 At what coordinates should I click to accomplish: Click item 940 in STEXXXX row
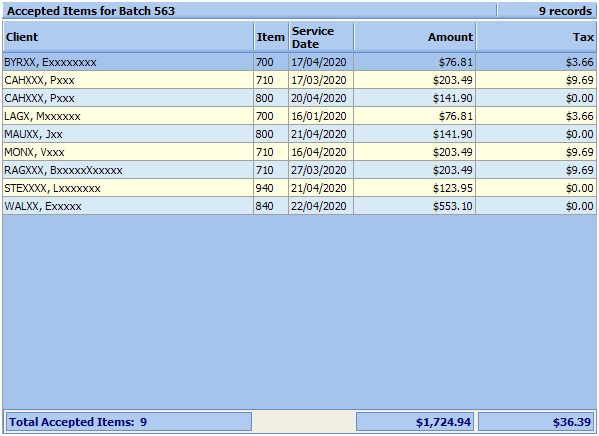click(x=271, y=188)
